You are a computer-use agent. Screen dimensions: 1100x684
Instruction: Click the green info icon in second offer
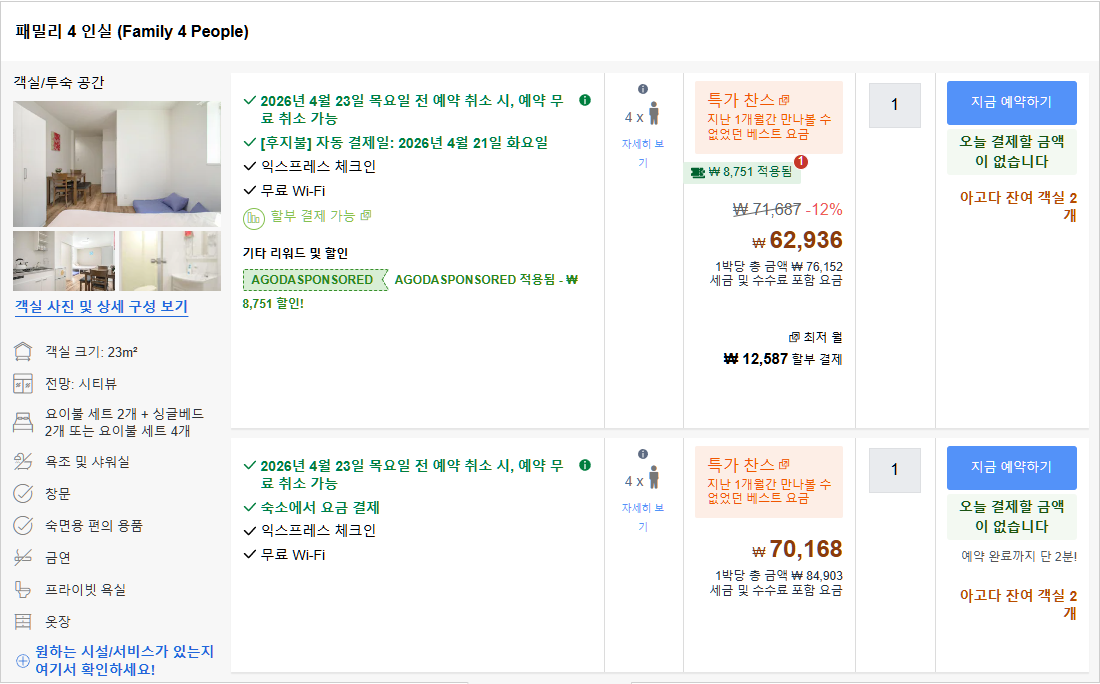pos(585,465)
